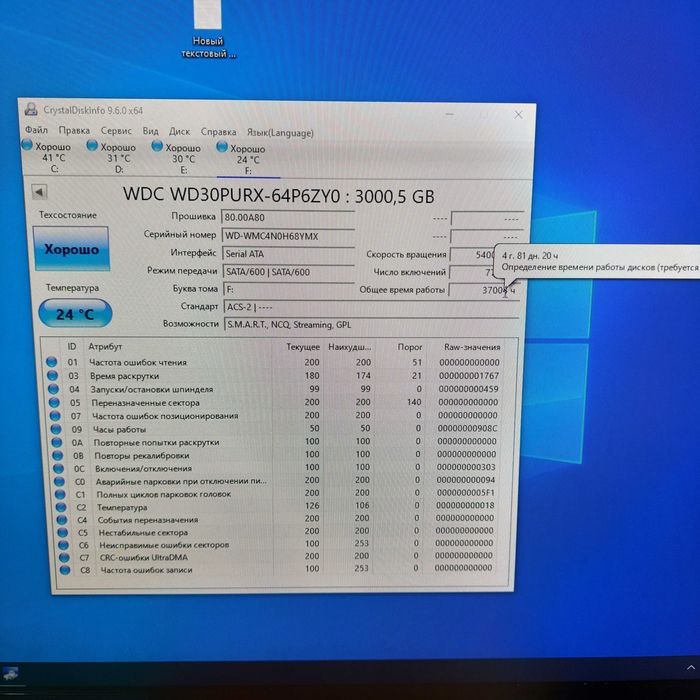Close the CrystalDiskInfo window
700x700 pixels.
(518, 115)
